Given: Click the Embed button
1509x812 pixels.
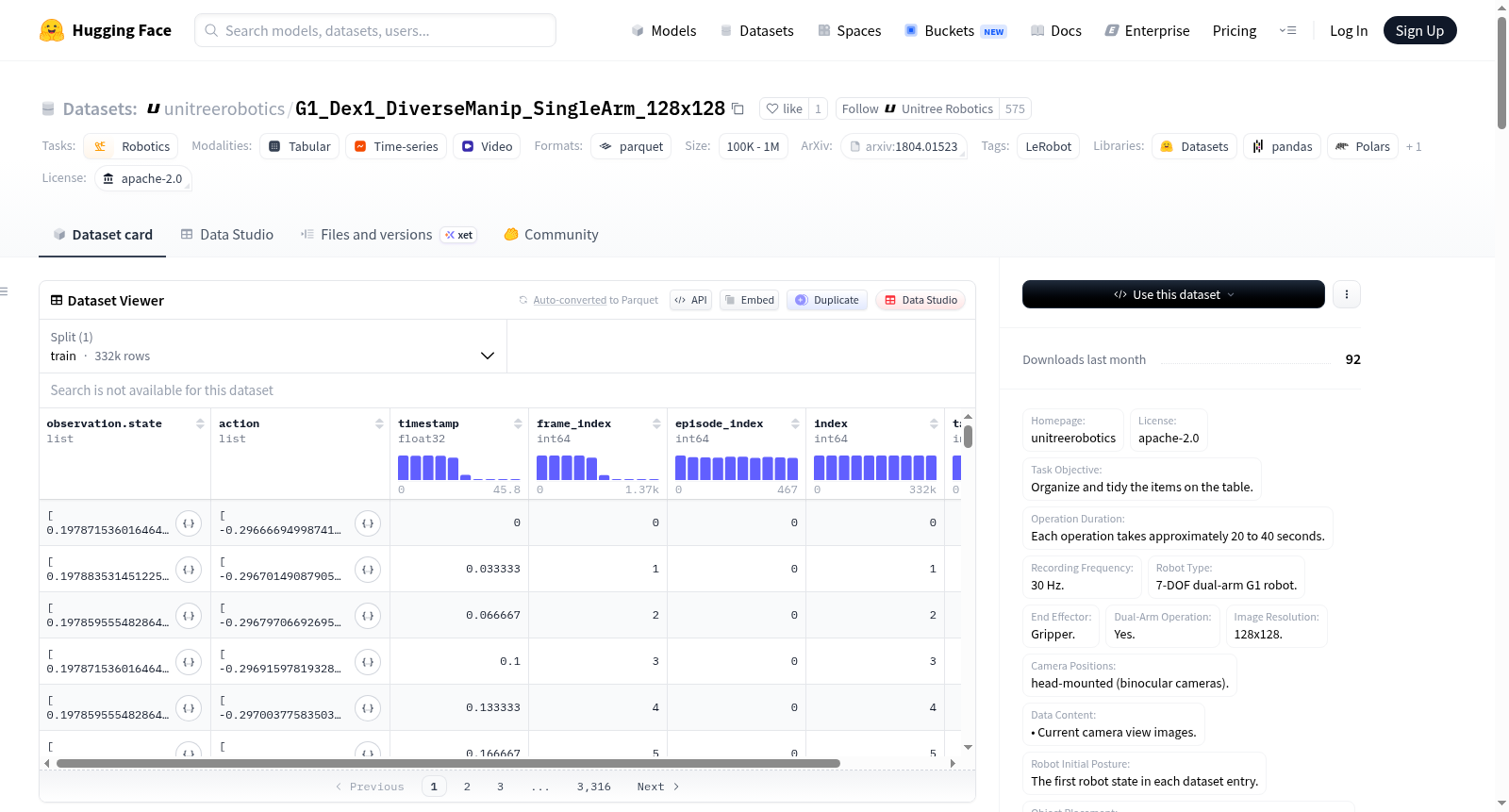Looking at the screenshot, I should tap(749, 300).
